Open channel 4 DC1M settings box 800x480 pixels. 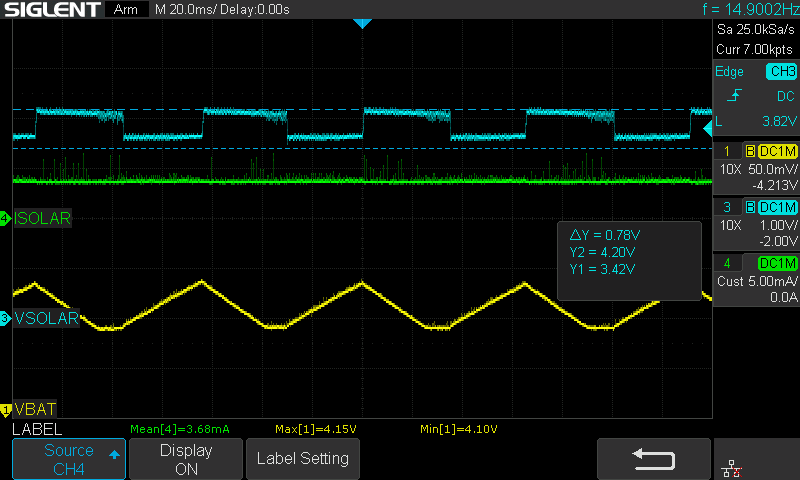tap(755, 273)
